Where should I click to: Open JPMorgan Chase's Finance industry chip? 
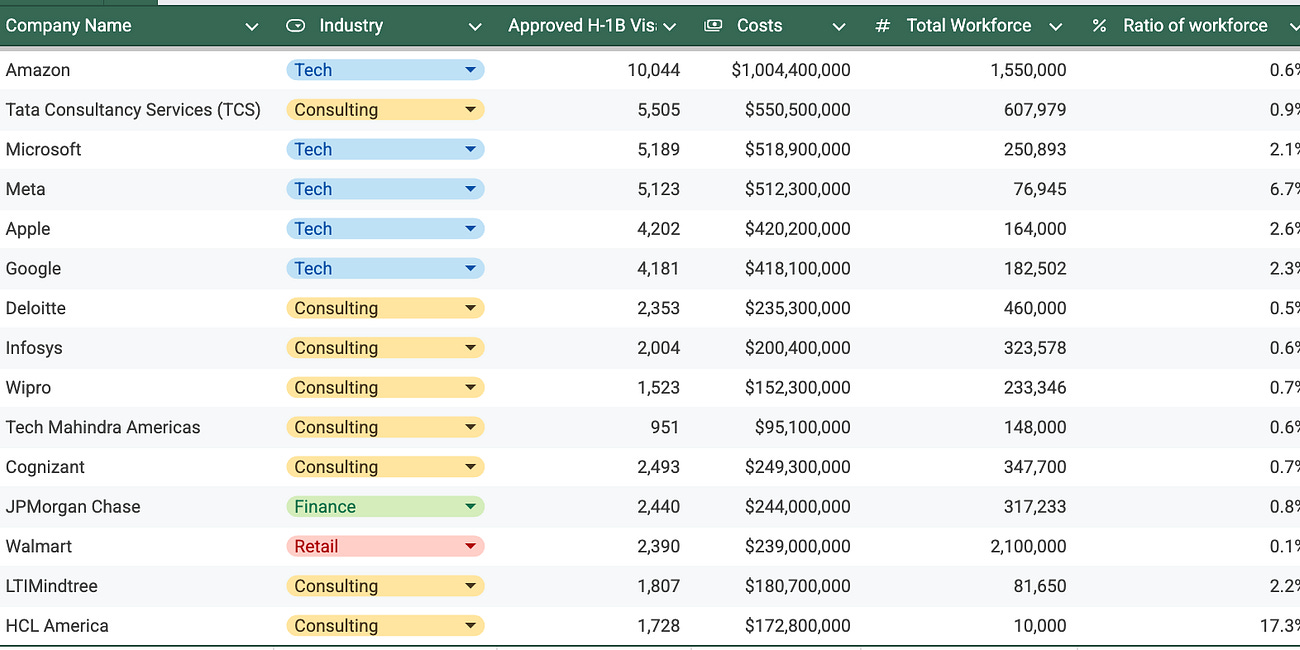click(x=385, y=507)
